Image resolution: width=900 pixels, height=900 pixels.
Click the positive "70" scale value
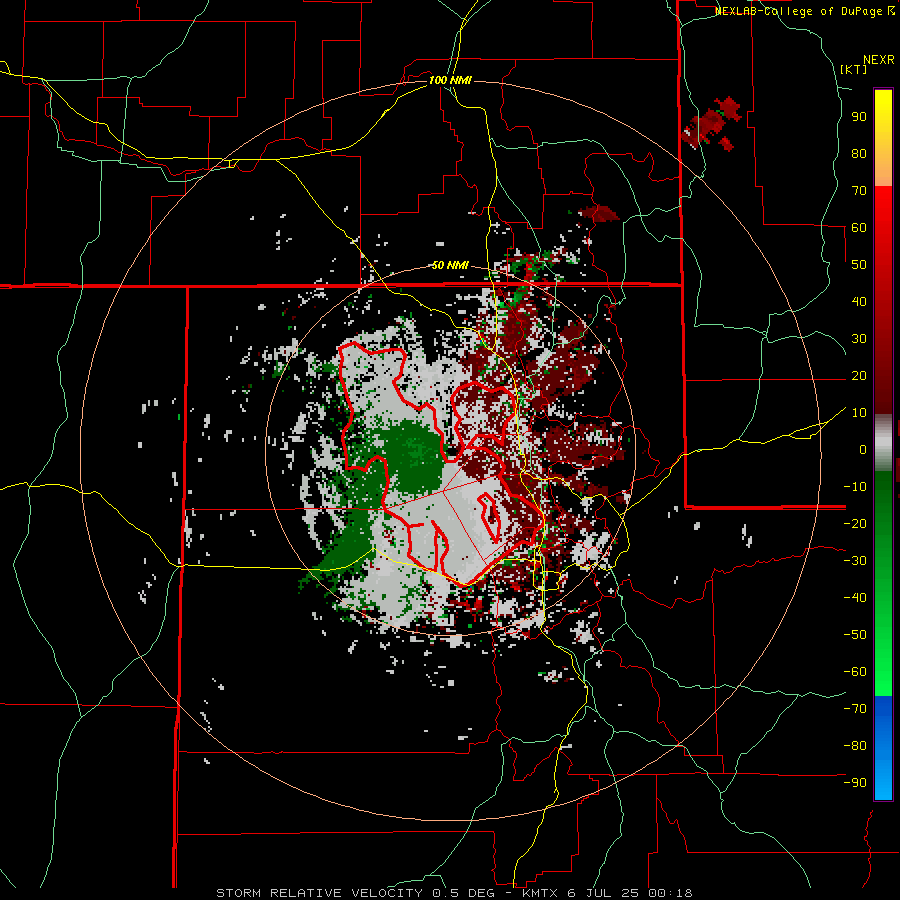coord(859,191)
